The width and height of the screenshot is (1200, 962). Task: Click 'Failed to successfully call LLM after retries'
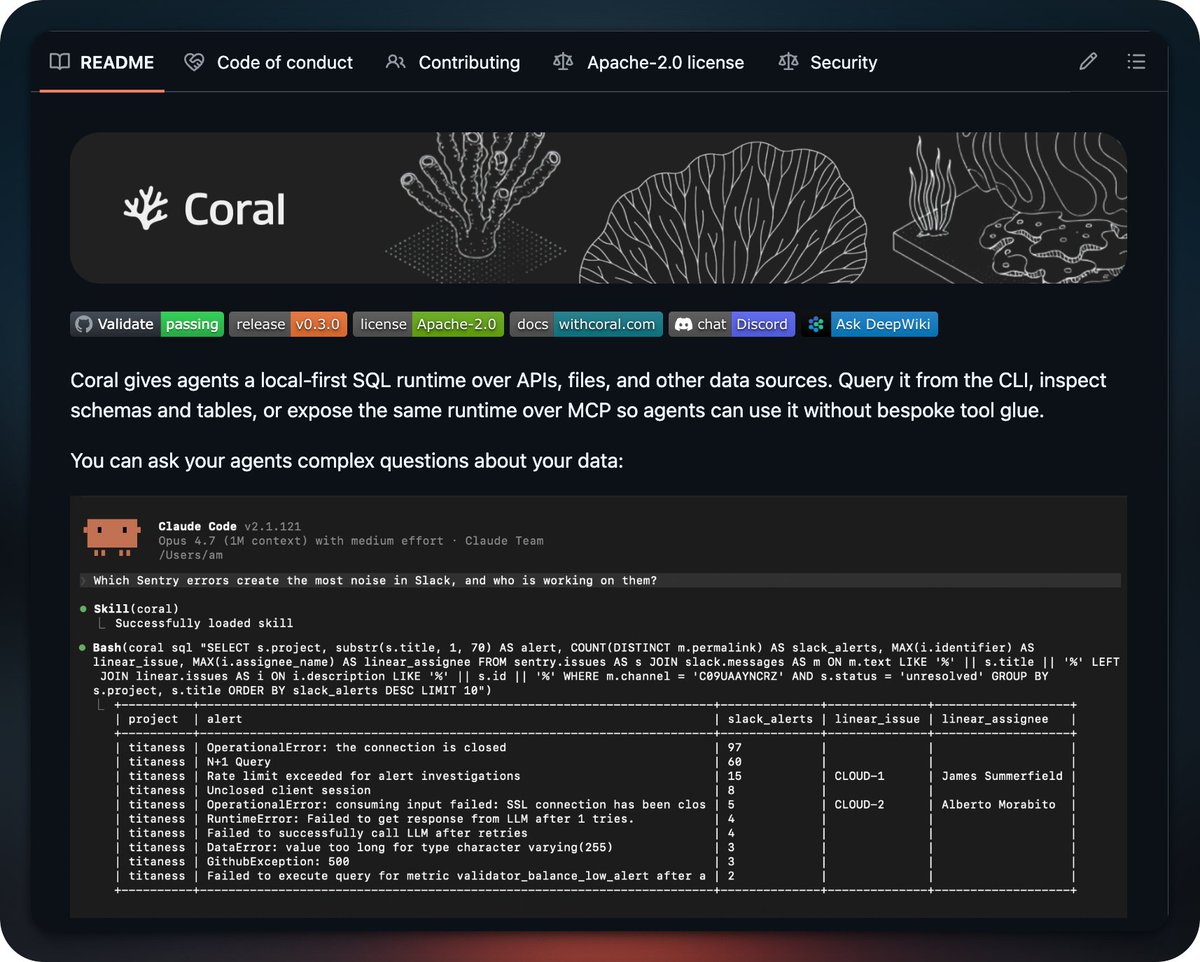pyautogui.click(x=367, y=833)
